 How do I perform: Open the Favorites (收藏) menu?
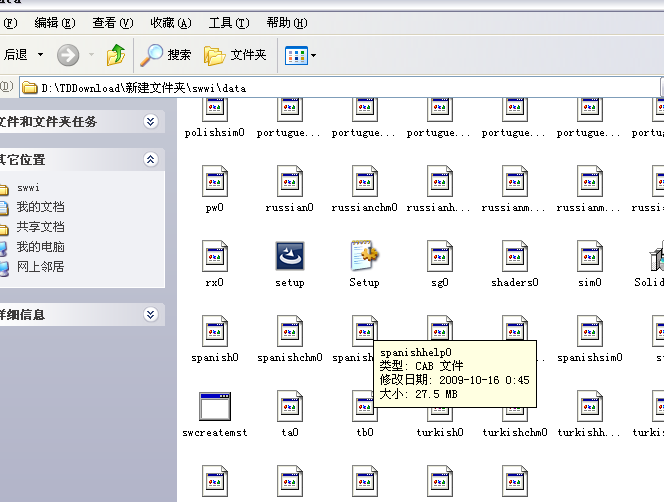coord(171,23)
